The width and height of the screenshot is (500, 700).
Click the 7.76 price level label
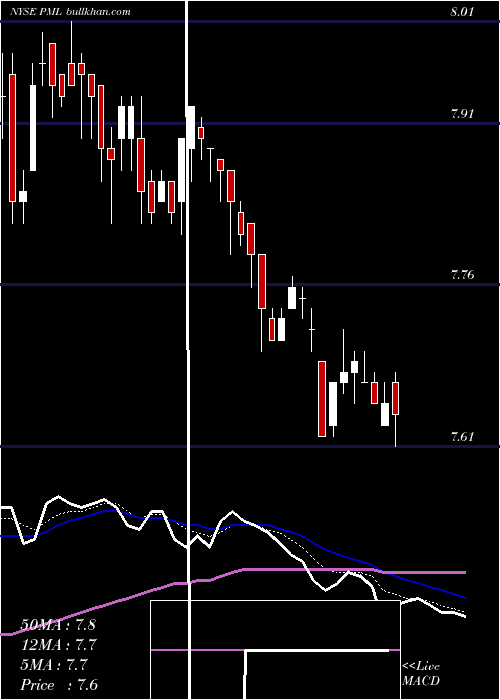tap(462, 275)
